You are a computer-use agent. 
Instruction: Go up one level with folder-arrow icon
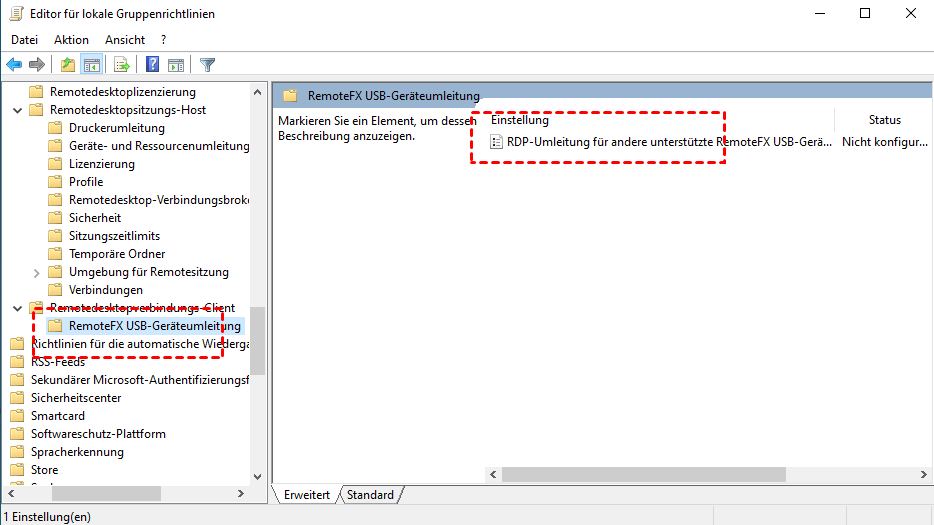(68, 64)
